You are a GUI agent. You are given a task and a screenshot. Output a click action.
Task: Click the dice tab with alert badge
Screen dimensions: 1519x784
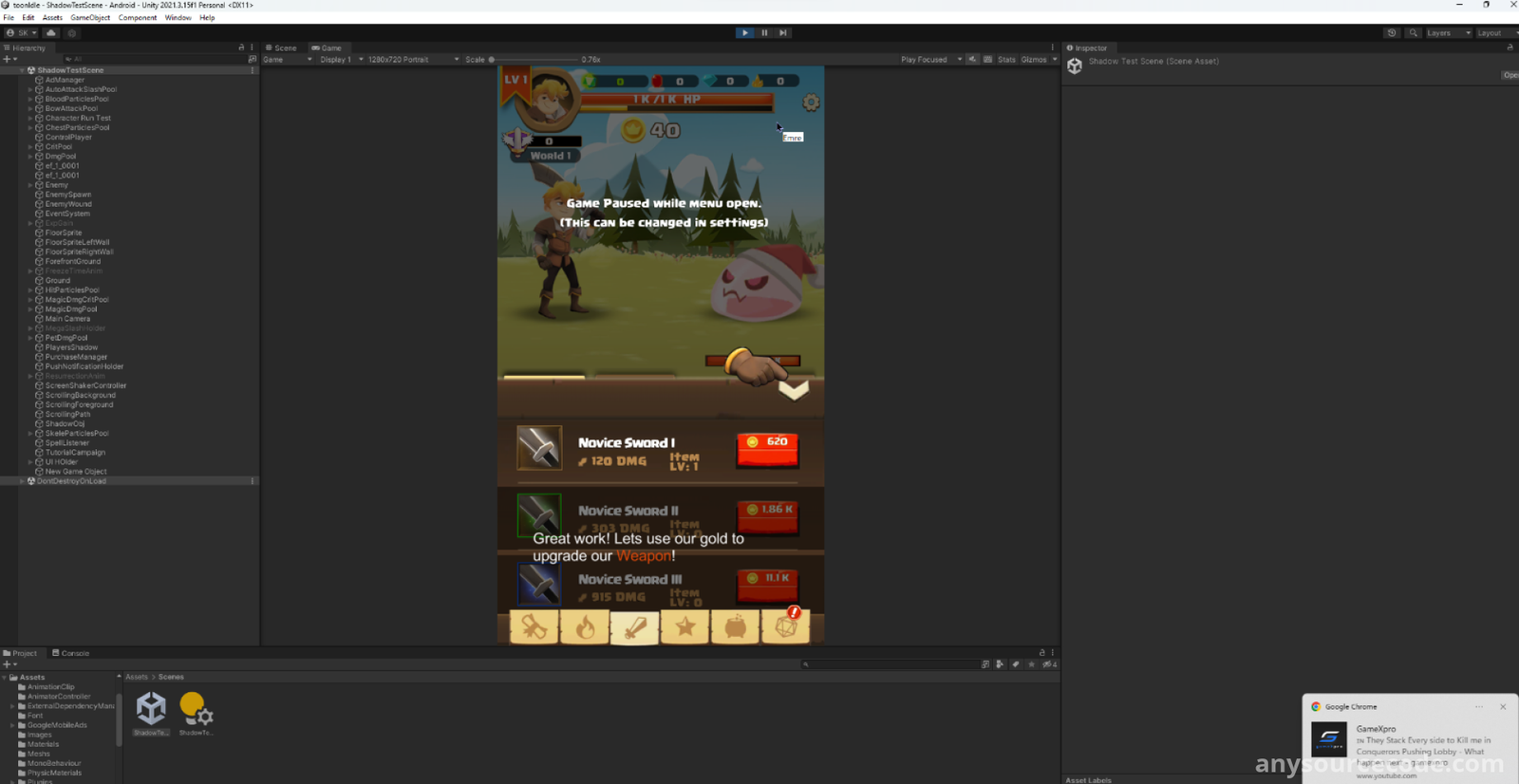[786, 627]
